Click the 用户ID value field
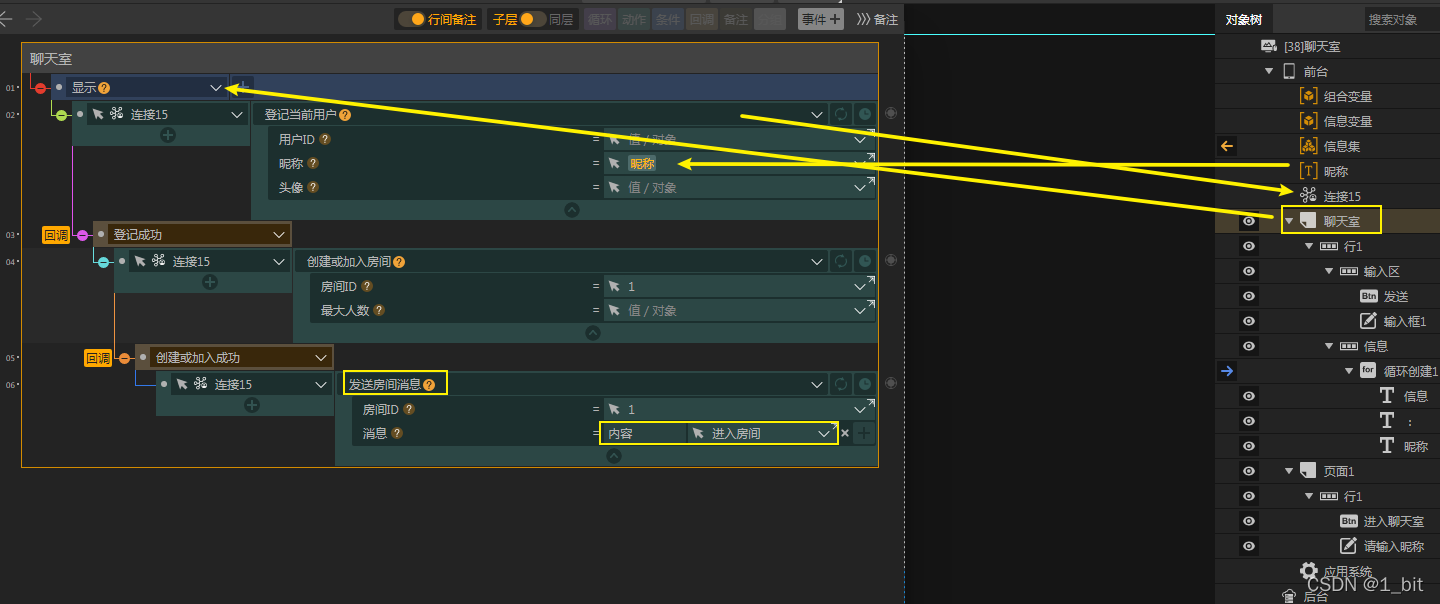The image size is (1440, 604). pos(738,139)
